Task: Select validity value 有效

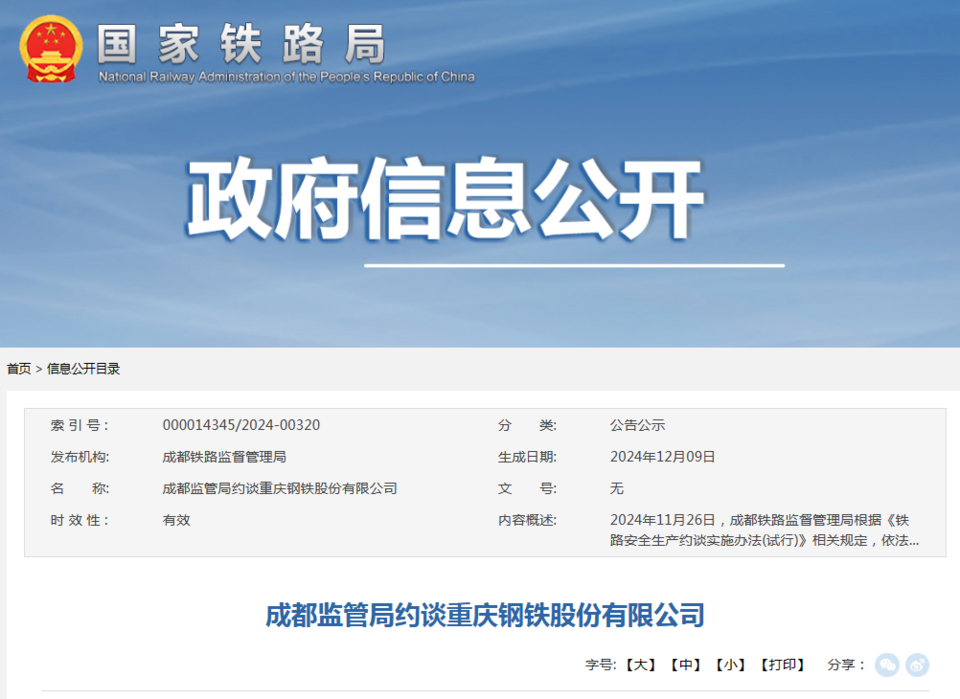Action: [x=176, y=520]
